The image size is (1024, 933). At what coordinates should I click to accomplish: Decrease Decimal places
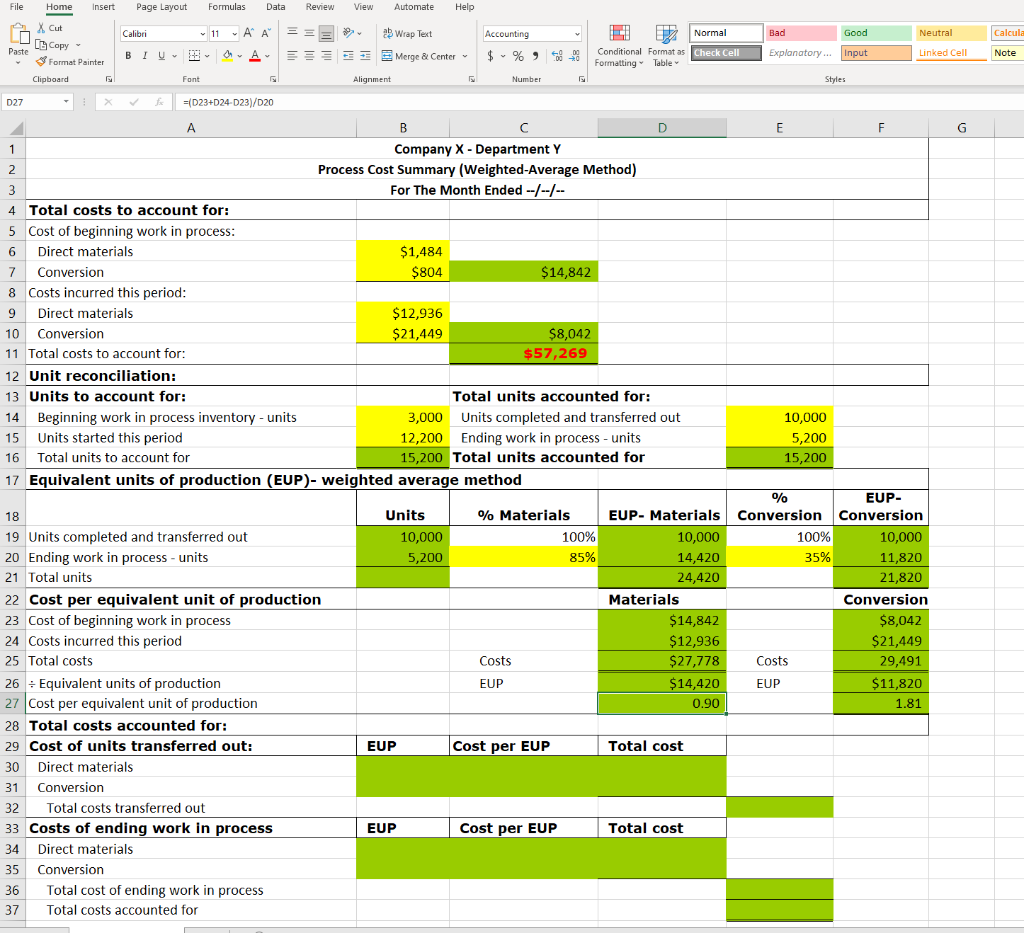[x=574, y=56]
